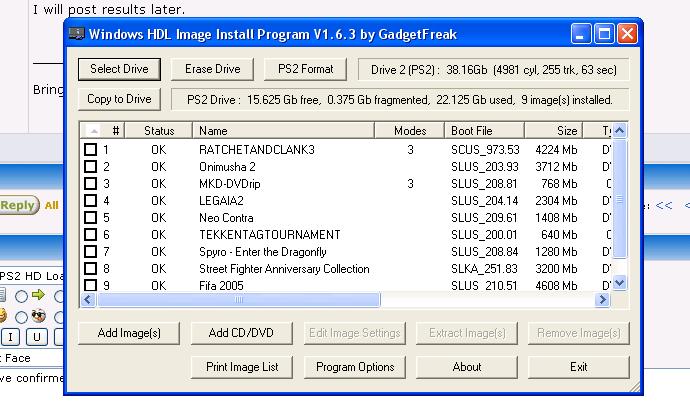Click the size value 768 Mb
The image size is (690, 409).
[559, 184]
